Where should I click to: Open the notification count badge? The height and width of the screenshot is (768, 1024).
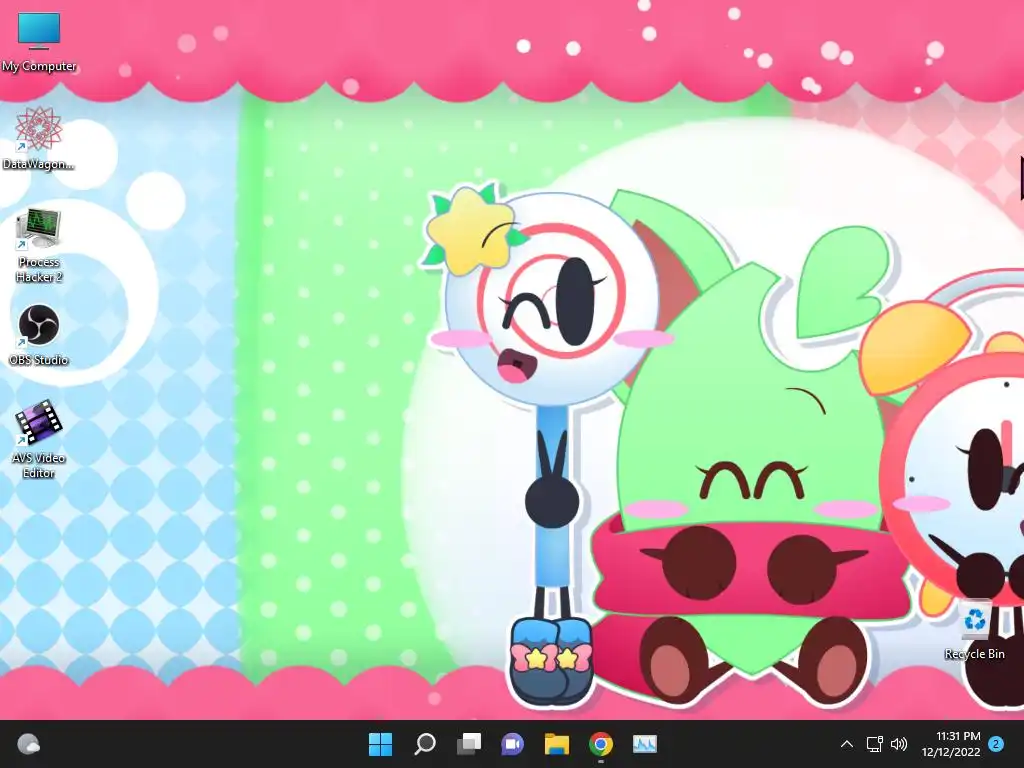tap(996, 744)
